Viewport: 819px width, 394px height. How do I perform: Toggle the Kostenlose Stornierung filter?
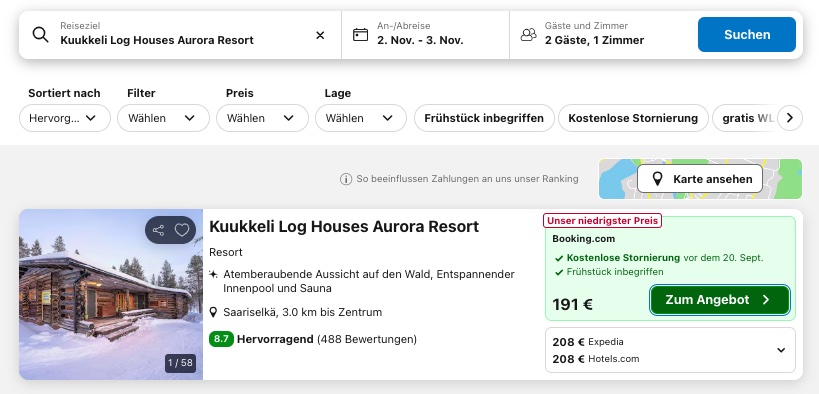click(633, 118)
